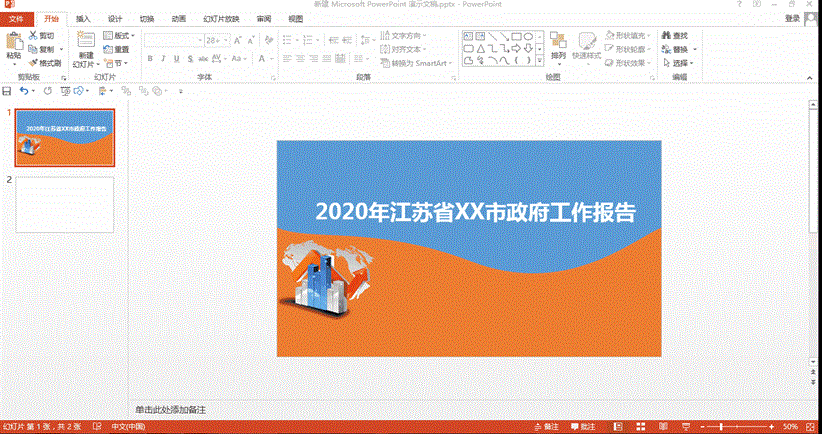Open the Shape Fill (形状填充) dropdown
This screenshot has width=822, height=434.
tap(630, 35)
